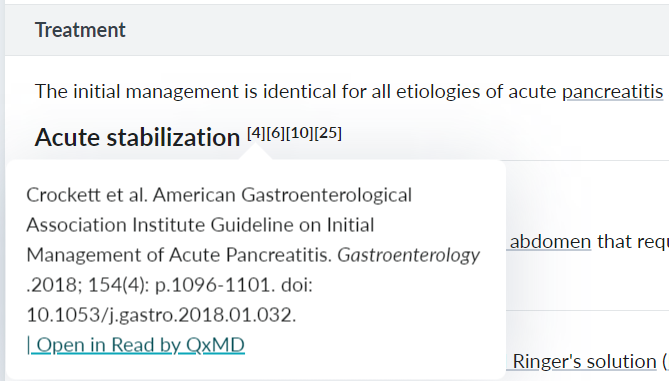Click the DOI 10.1053/j.gastro.2018.01.032 text
669x381 pixels.
pos(161,315)
